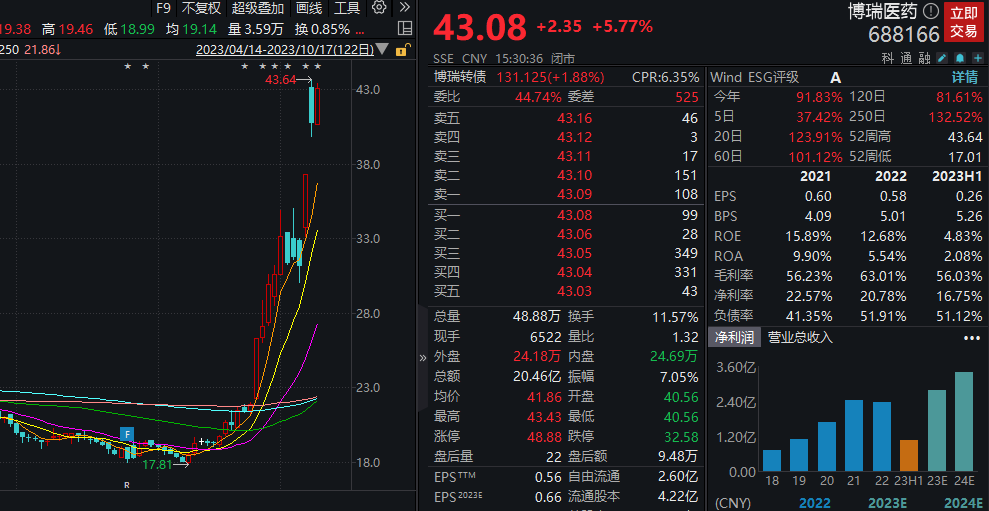Screen dimensions: 989x511
Task: Toggle the chart panel layout icon
Action: pos(406,28)
